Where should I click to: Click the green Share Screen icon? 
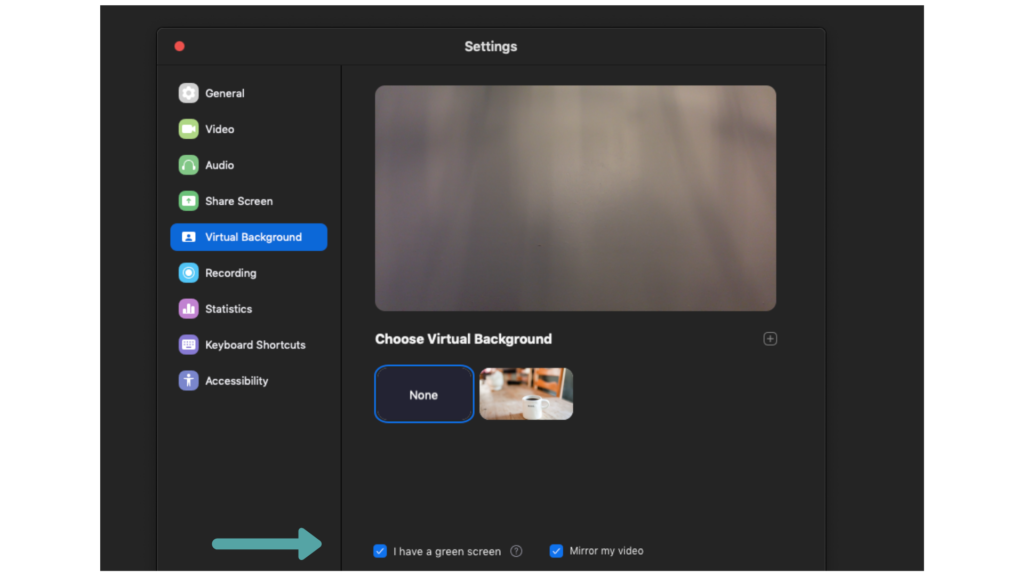point(188,201)
